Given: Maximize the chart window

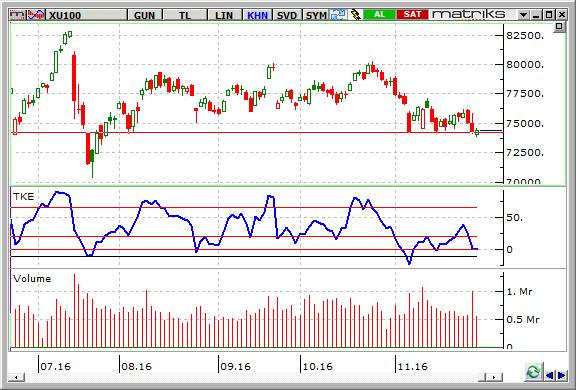Looking at the screenshot, I should coord(549,15).
